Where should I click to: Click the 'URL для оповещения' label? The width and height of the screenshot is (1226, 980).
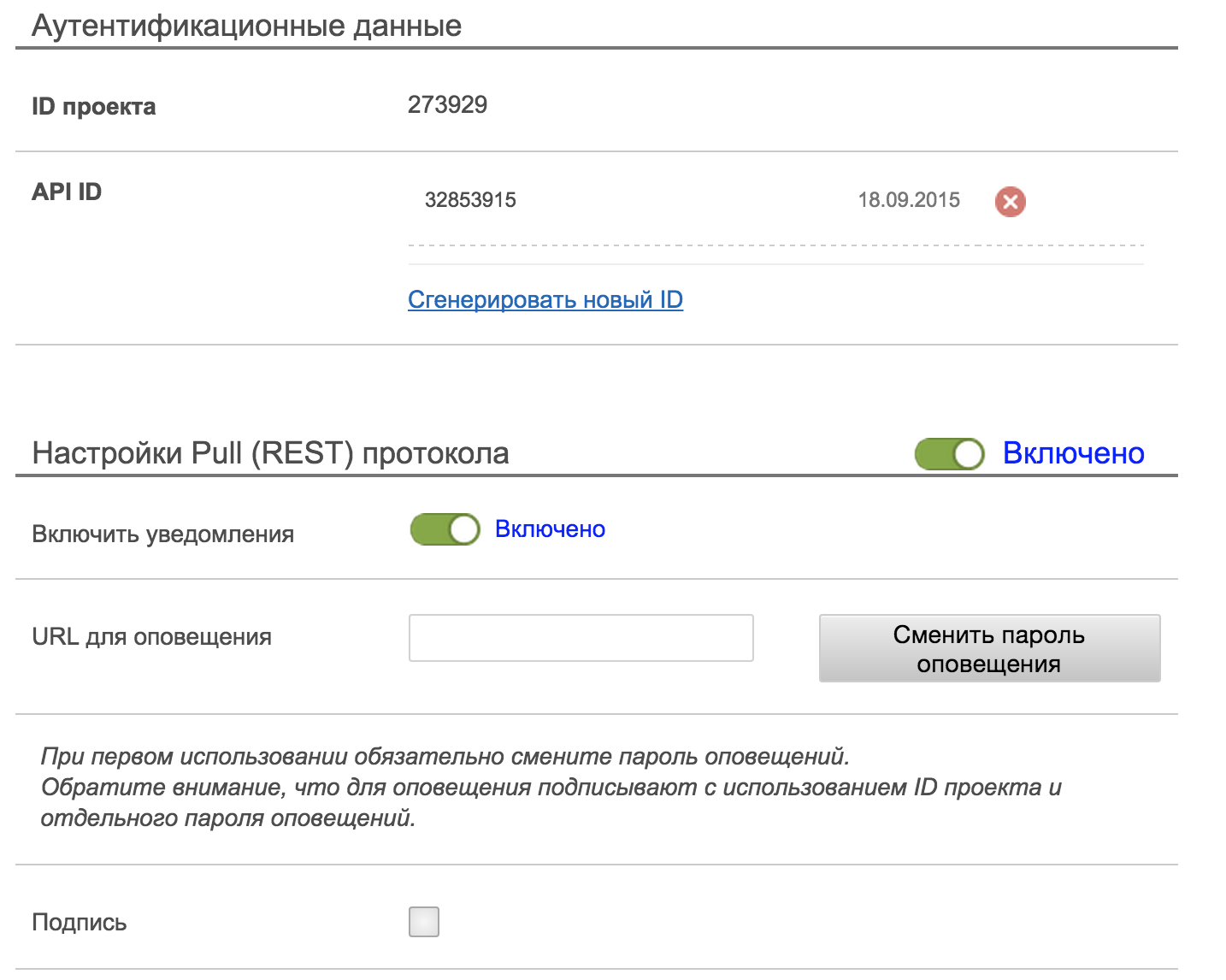tap(151, 637)
